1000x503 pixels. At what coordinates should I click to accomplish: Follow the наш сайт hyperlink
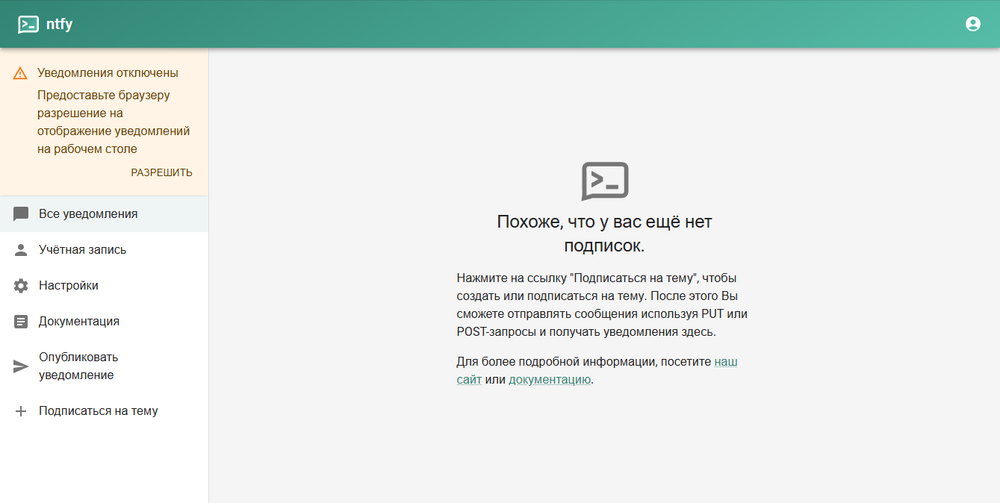(725, 361)
